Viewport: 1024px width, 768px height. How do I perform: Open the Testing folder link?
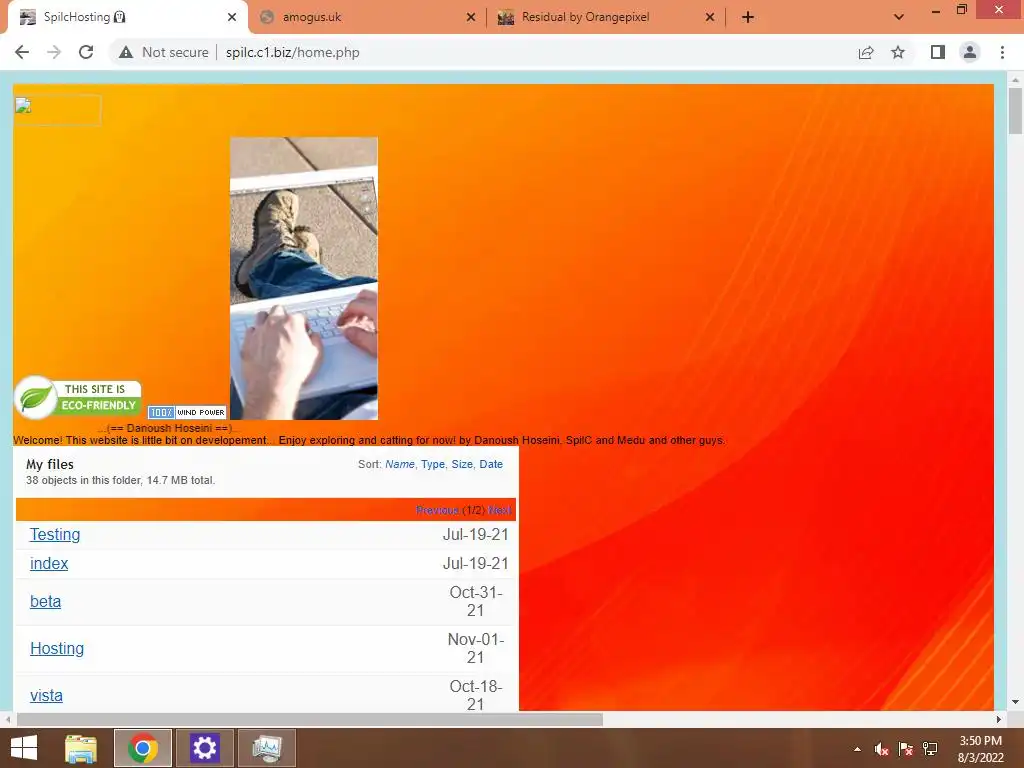tap(55, 534)
